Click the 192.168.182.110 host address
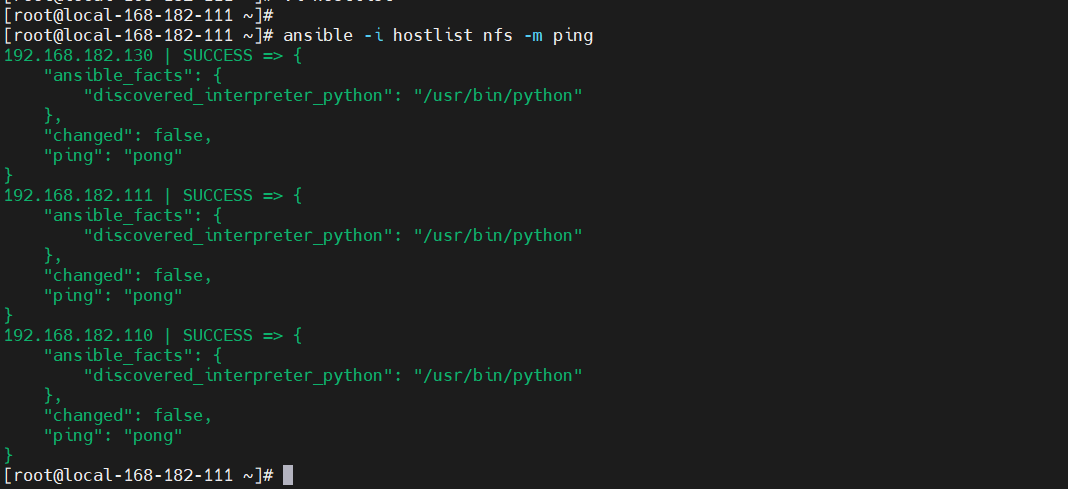The width and height of the screenshot is (1068, 489). (x=78, y=335)
